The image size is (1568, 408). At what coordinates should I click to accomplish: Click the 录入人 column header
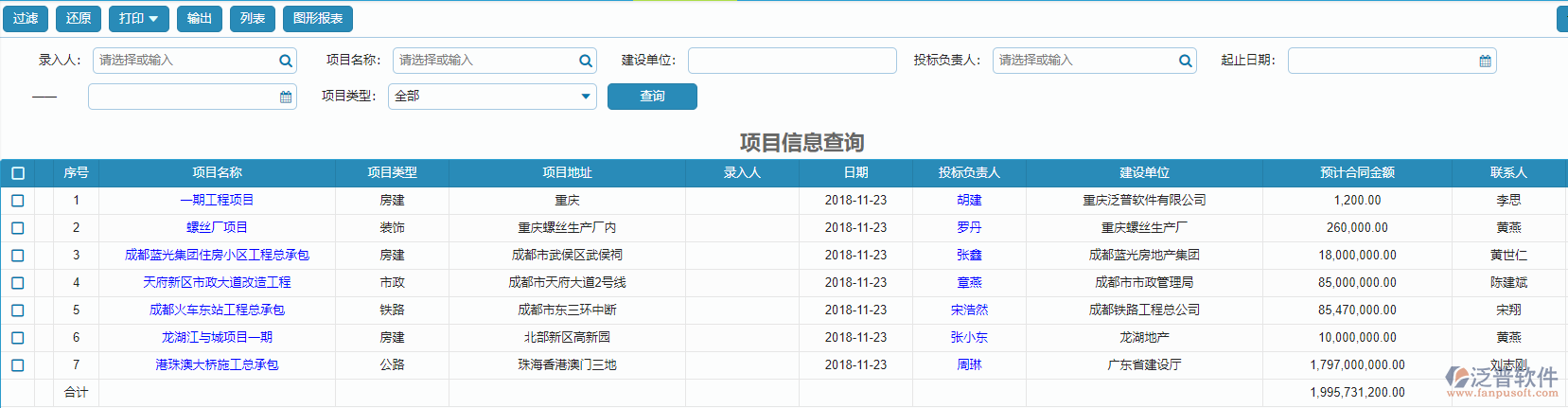[742, 173]
